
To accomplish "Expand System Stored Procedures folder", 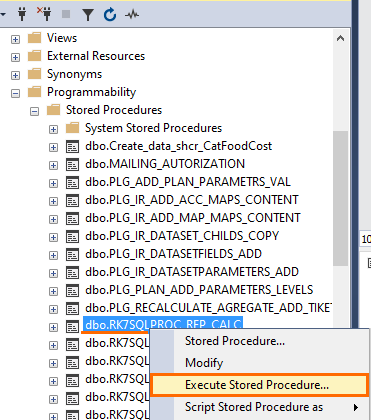I will coord(53,129).
